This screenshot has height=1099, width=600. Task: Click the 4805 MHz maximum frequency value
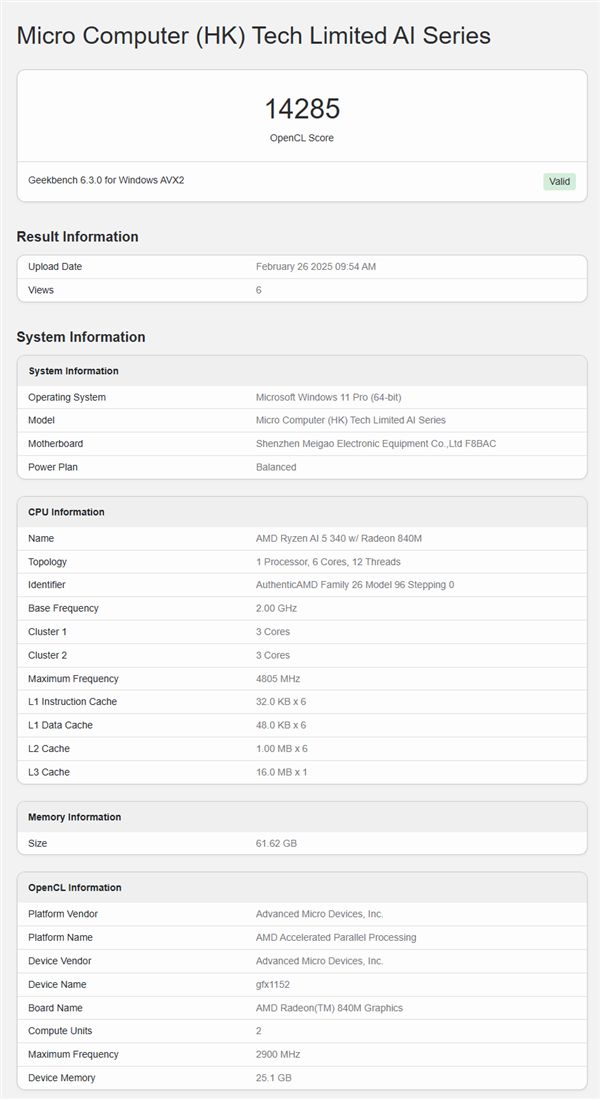tap(277, 679)
